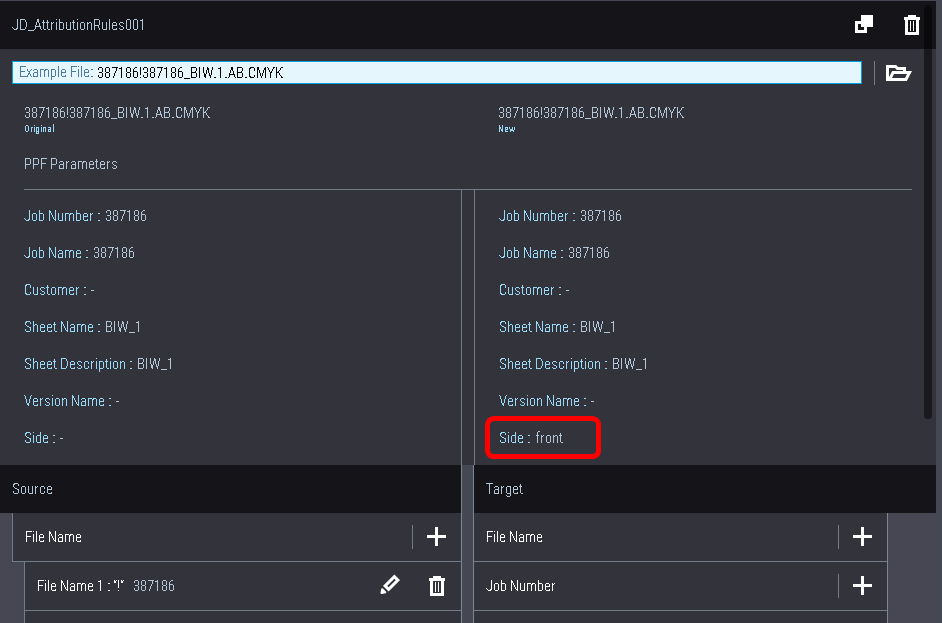Click Original 'Job Number : 387186' text
Screen dimensions: 942x623
[85, 216]
